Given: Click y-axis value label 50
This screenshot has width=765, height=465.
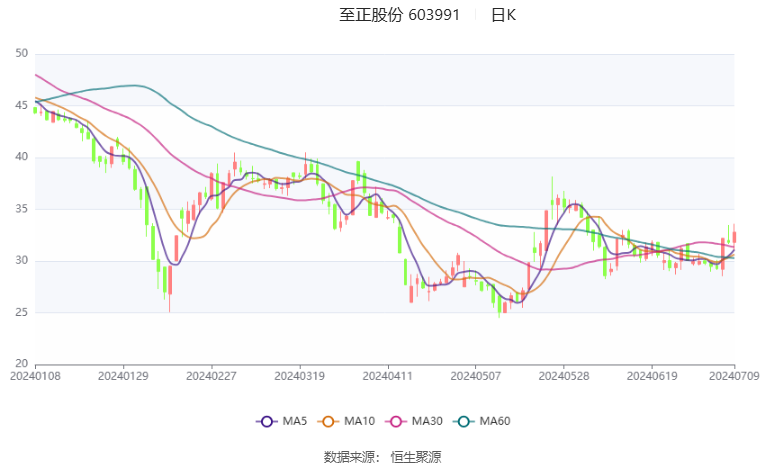Looking at the screenshot, I should pos(21,53).
